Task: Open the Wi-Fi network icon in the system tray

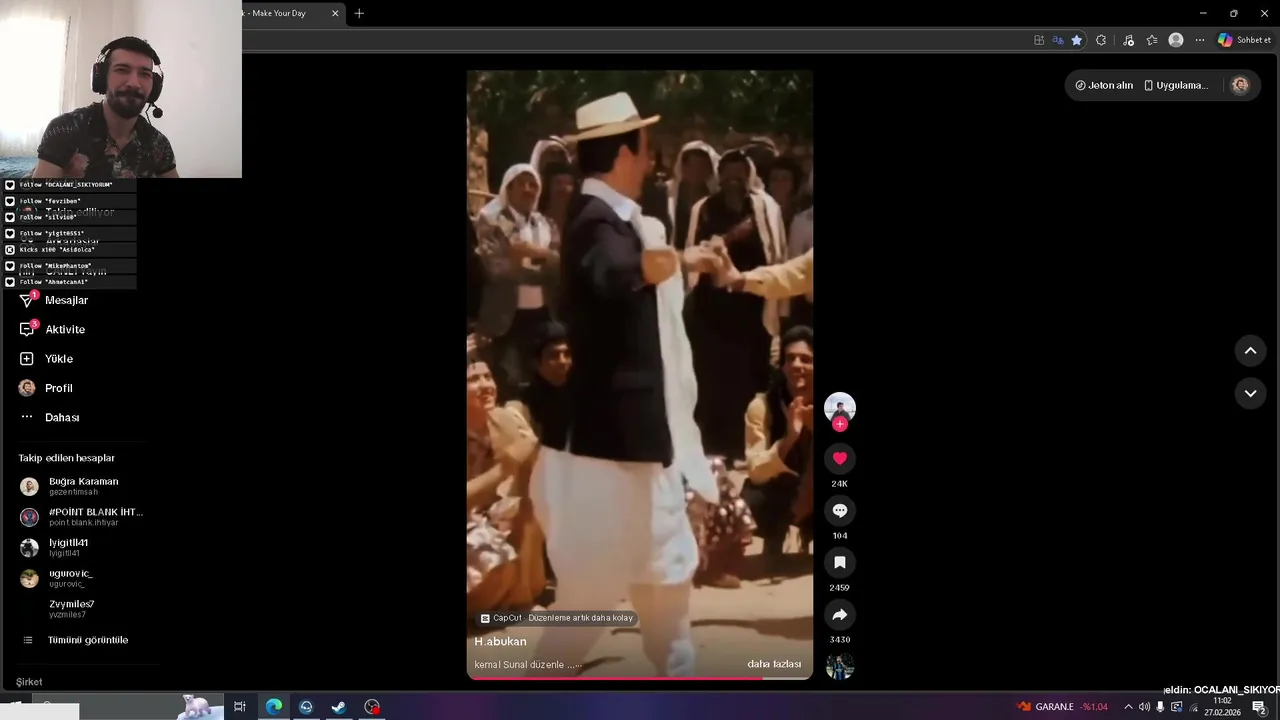Action: pyautogui.click(x=1192, y=707)
